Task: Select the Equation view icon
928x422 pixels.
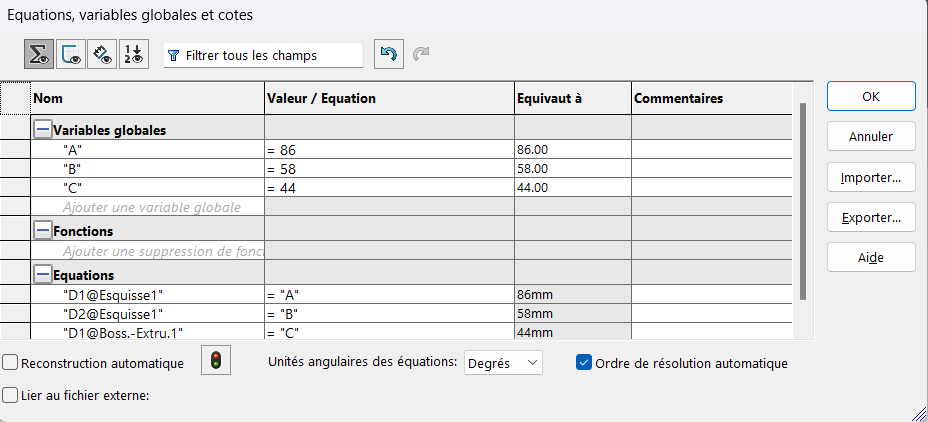Action: [40, 55]
